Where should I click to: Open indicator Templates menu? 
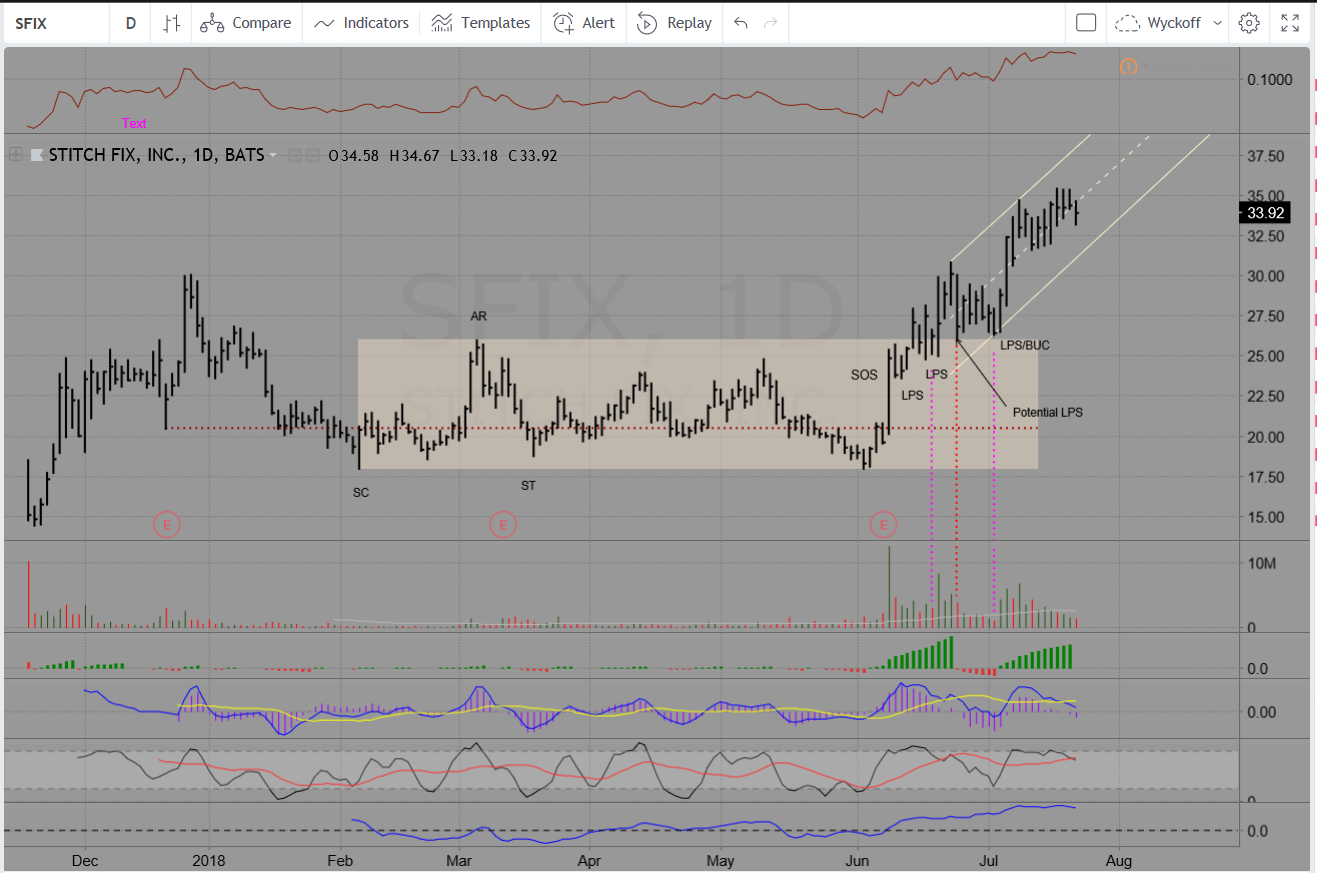click(481, 23)
